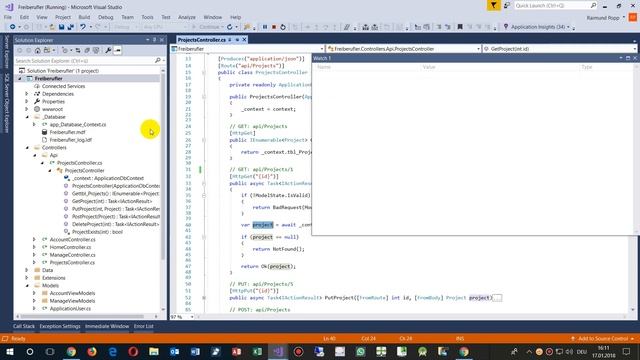Select the GetProject(int) method node
The width and height of the screenshot is (640, 360).
(x=112, y=201)
